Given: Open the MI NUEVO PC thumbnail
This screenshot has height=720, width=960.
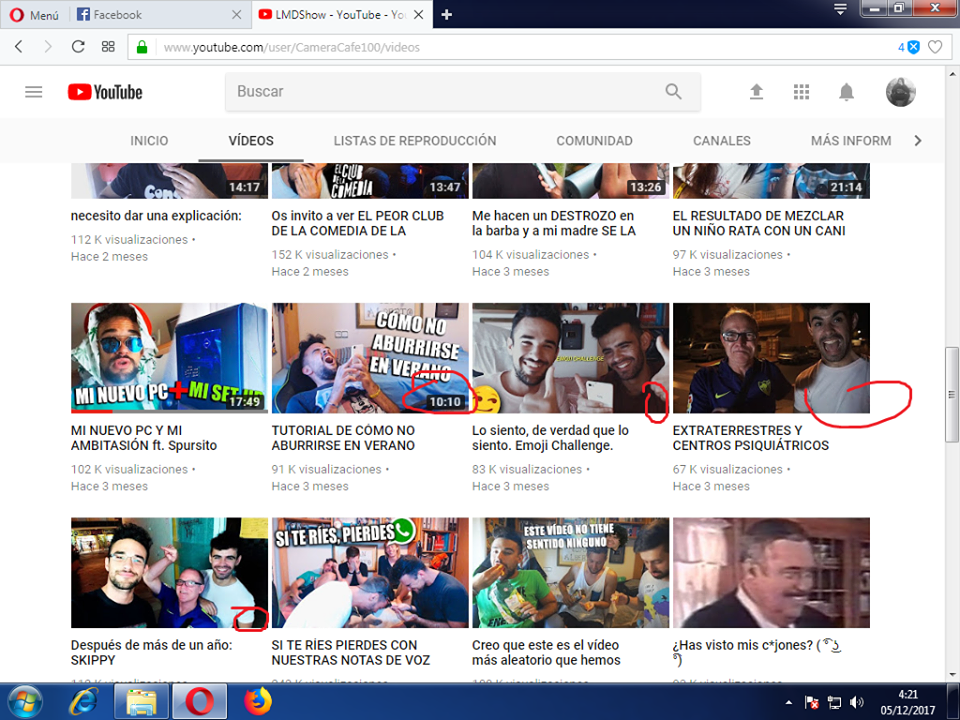Looking at the screenshot, I should [169, 358].
